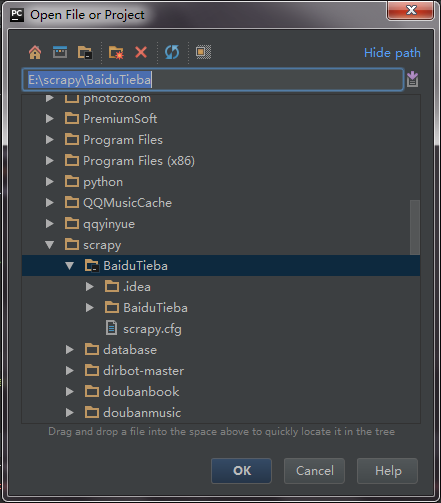Screen dimensions: 441x503
Task: Click the red Delete icon
Action: click(x=141, y=52)
